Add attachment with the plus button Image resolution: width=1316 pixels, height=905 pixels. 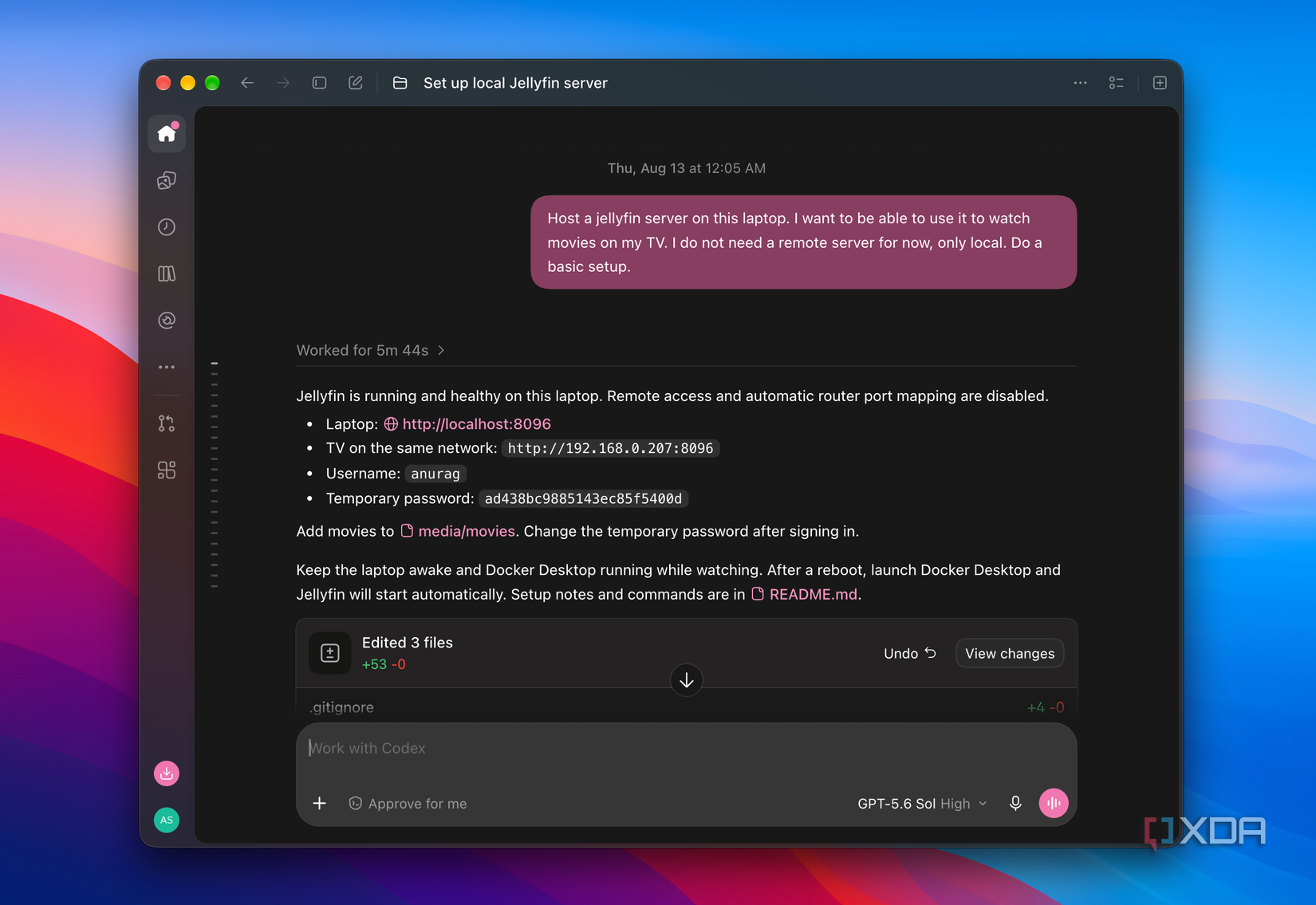pyautogui.click(x=319, y=803)
